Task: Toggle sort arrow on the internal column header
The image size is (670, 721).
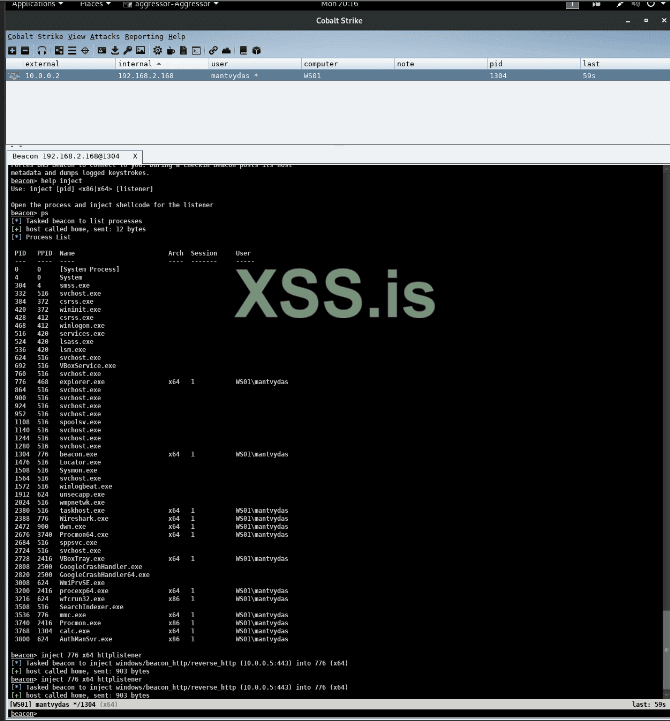Action: click(x=159, y=64)
